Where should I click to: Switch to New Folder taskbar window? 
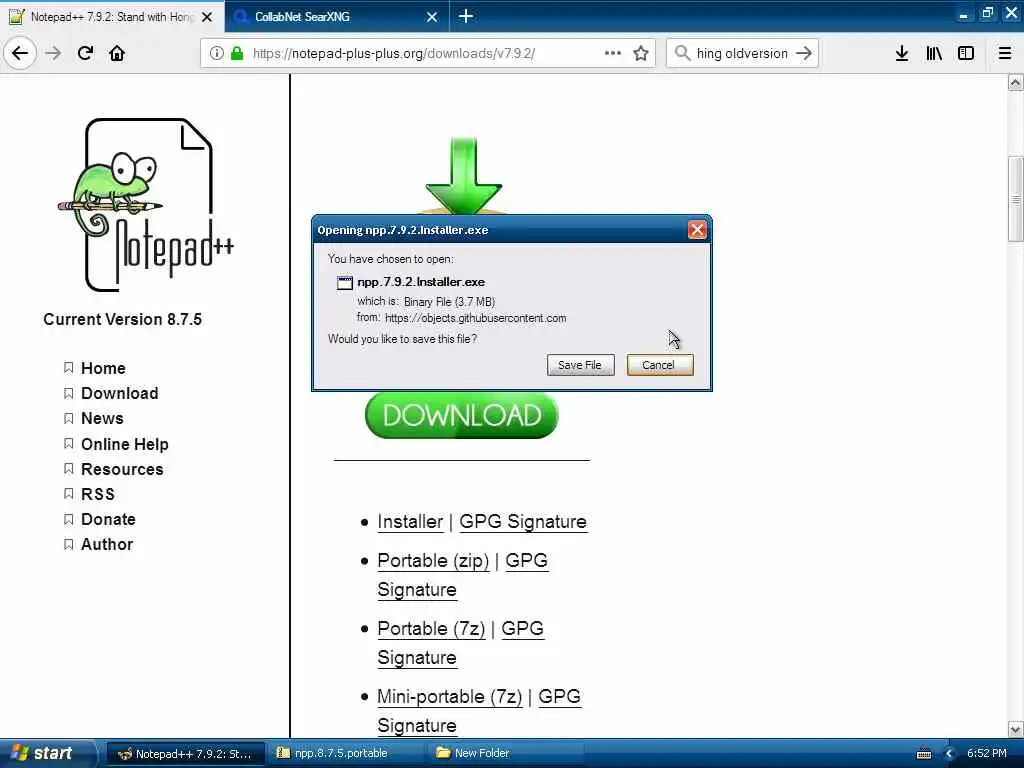(x=506, y=754)
